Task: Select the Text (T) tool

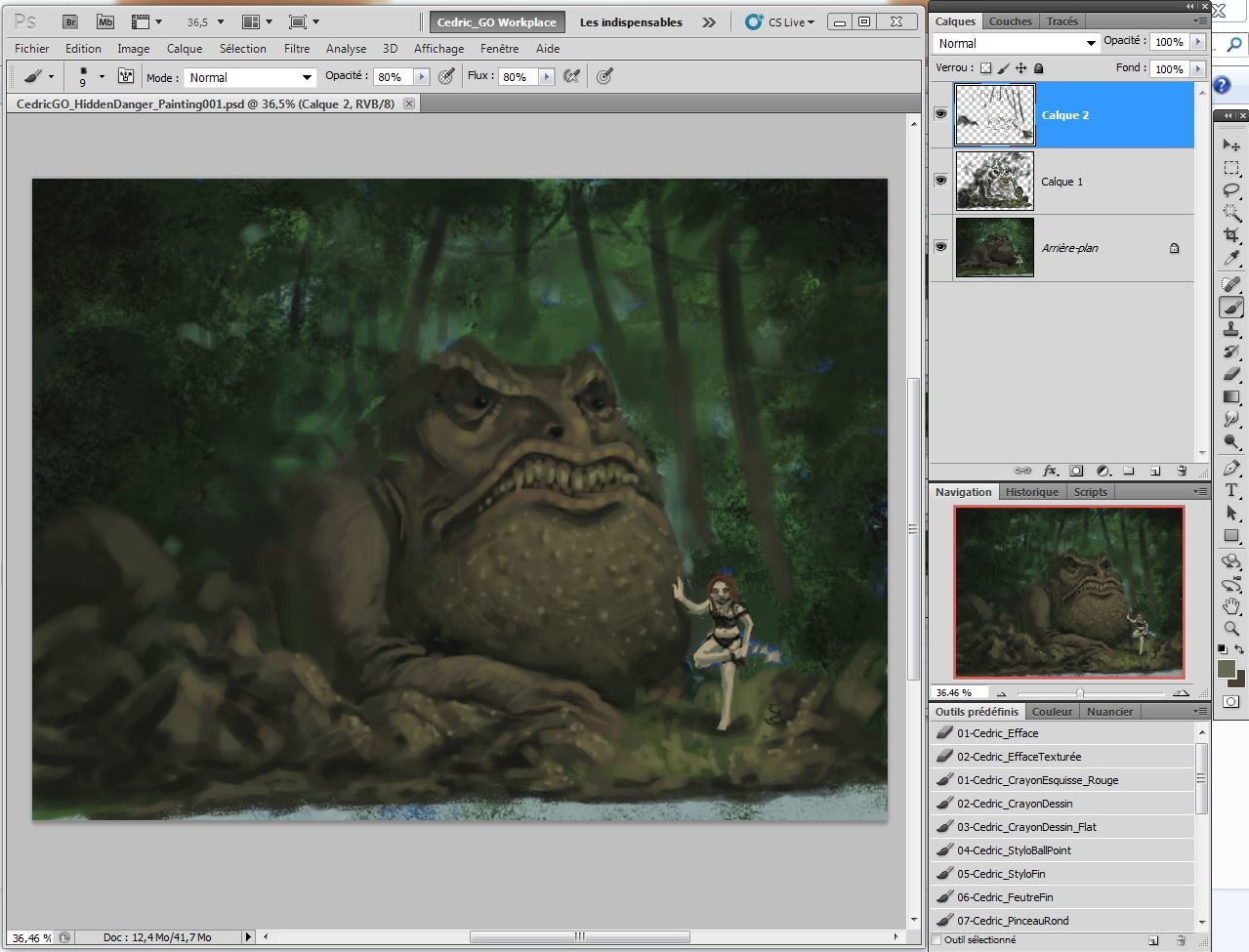Action: 1230,491
